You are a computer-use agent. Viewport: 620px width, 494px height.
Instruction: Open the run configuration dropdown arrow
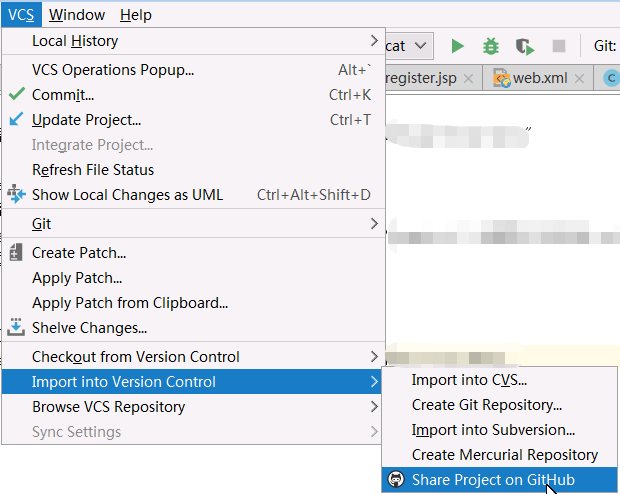(x=420, y=46)
